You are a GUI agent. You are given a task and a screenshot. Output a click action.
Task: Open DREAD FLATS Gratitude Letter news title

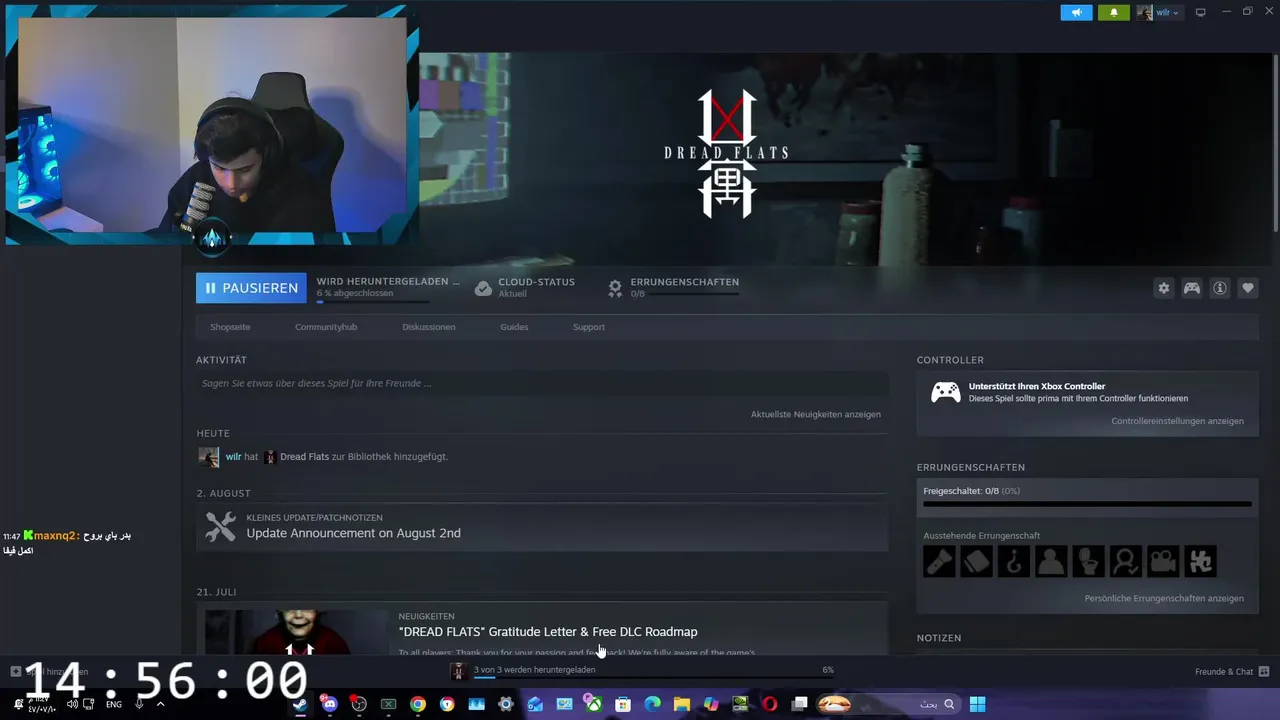click(x=548, y=632)
